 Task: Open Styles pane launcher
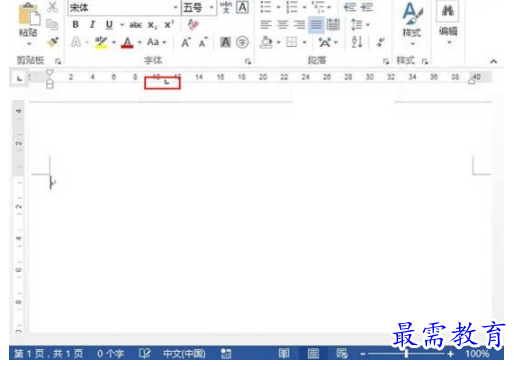(425, 61)
